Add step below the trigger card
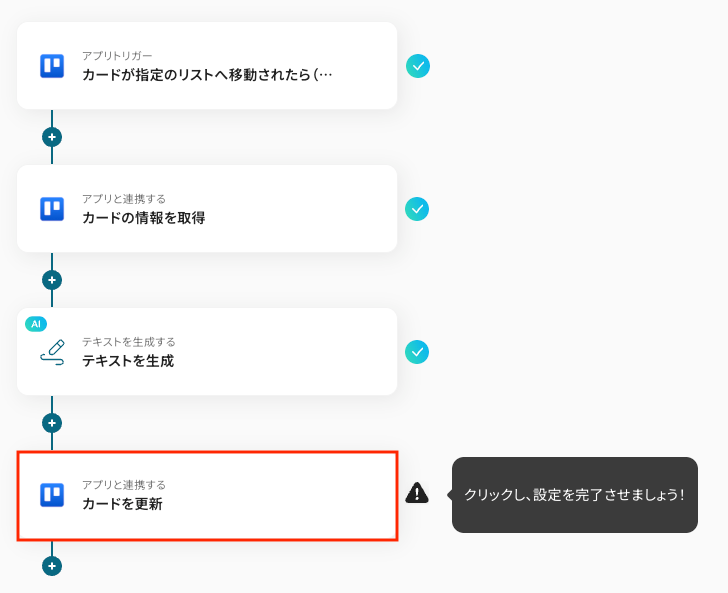Viewport: 728px width, 593px height. click(52, 137)
